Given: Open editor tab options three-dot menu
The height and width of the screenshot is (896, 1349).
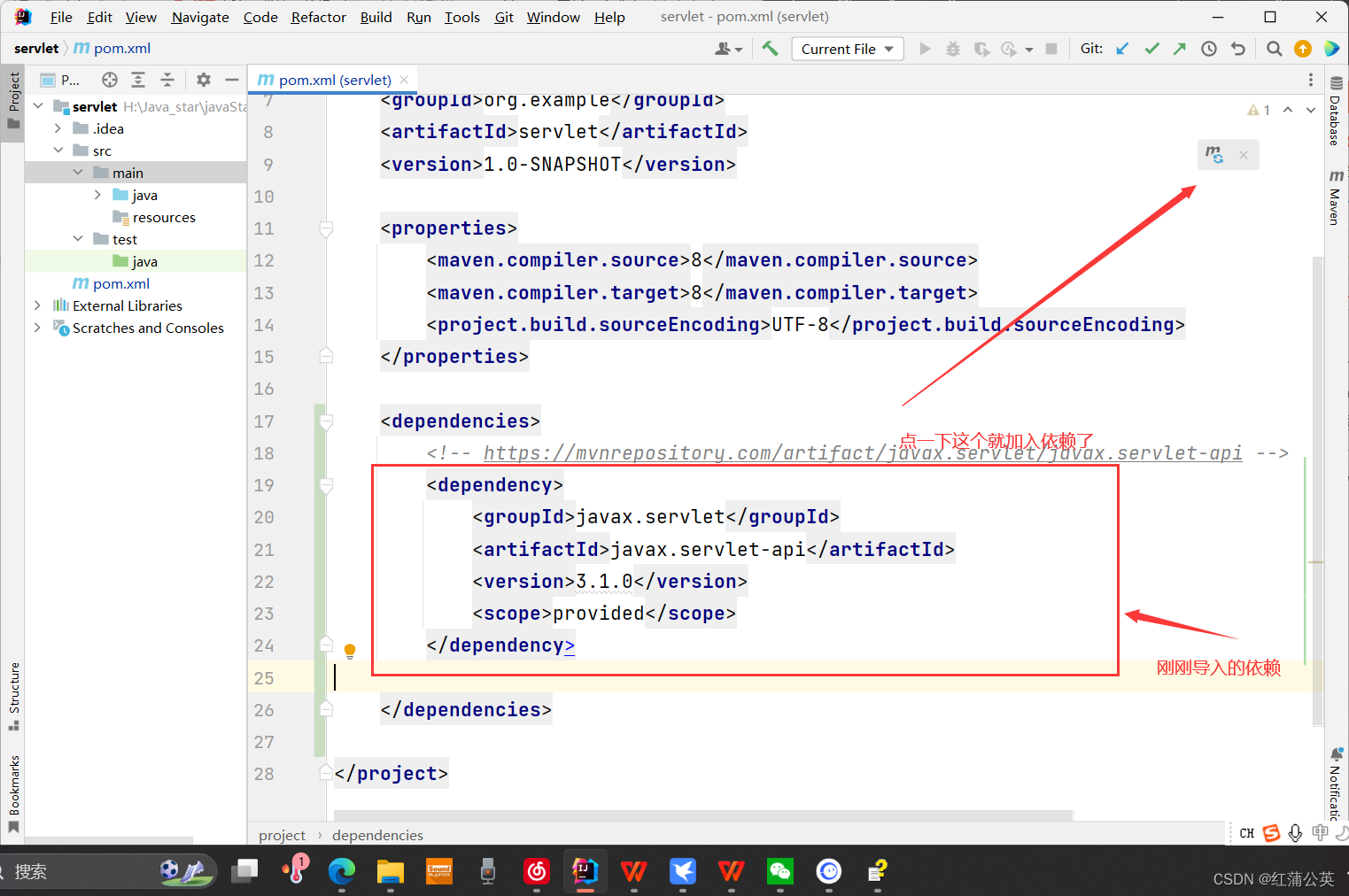Looking at the screenshot, I should [1311, 80].
